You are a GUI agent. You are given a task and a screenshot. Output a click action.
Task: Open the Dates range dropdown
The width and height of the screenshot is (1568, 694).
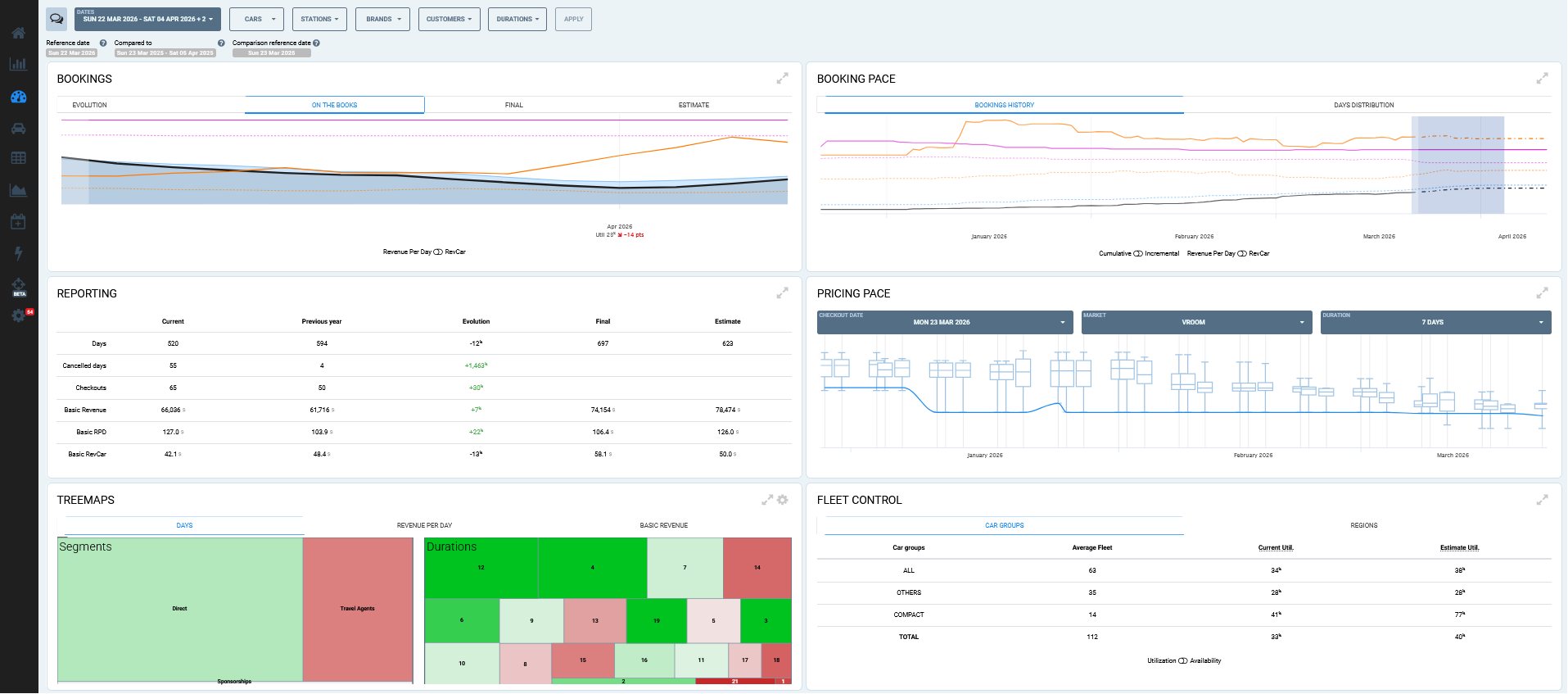pyautogui.click(x=147, y=19)
